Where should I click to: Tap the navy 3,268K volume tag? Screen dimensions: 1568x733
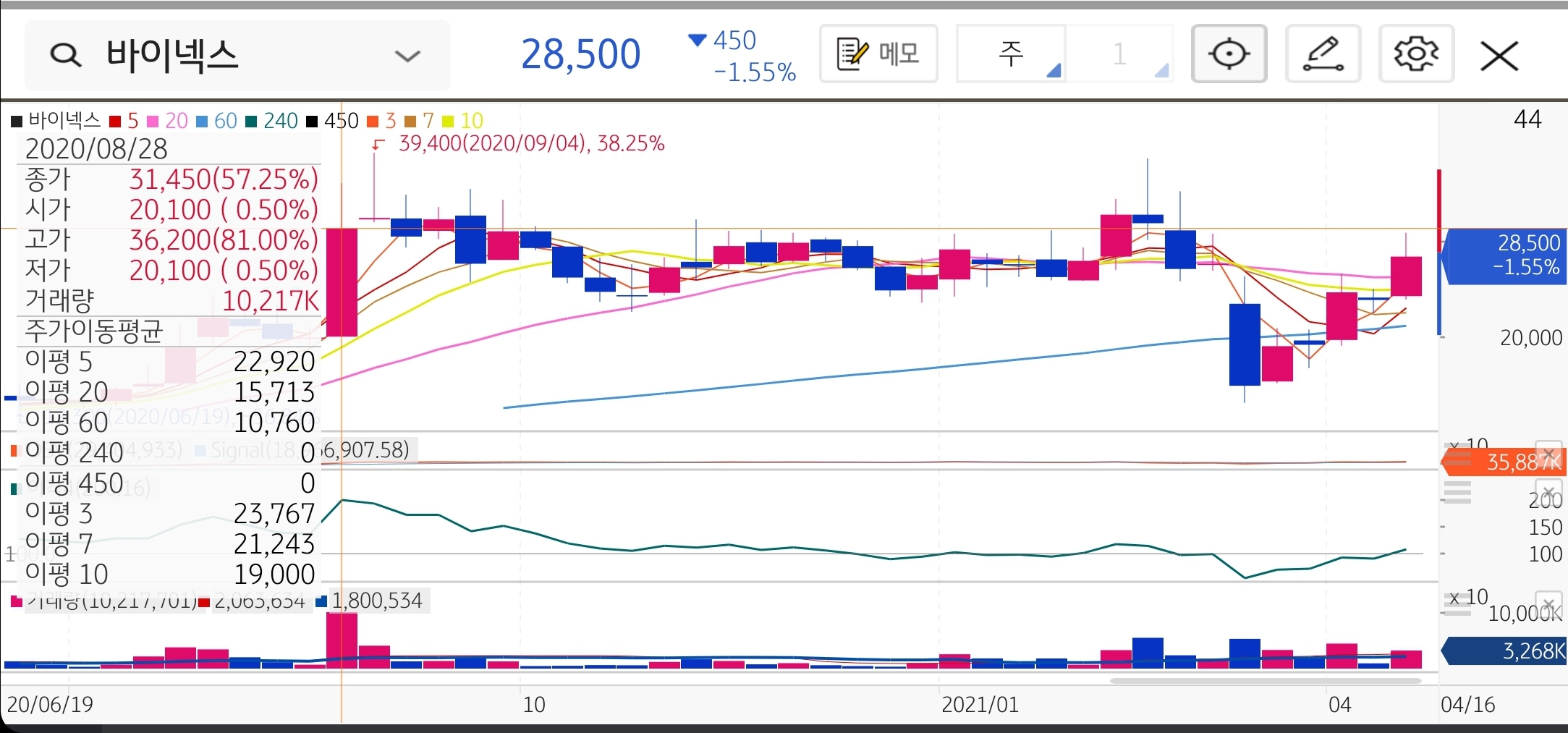[x=1504, y=651]
